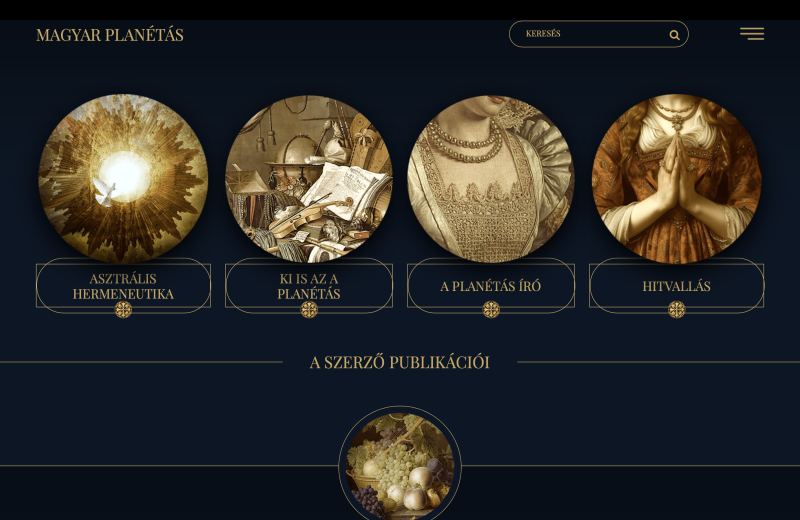Click the praying hands portrait image
Image resolution: width=800 pixels, height=520 pixels.
[677, 179]
